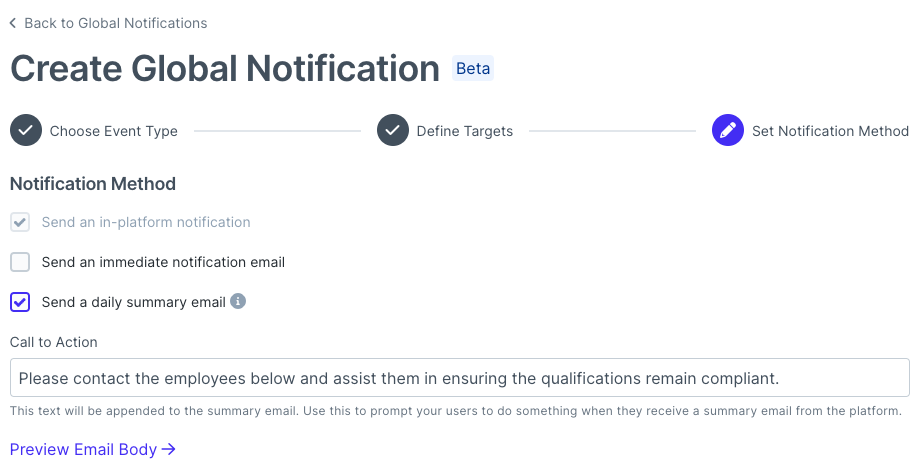Go to the Choose Event Type step label
Viewport: 917px width, 473px height.
tap(113, 131)
